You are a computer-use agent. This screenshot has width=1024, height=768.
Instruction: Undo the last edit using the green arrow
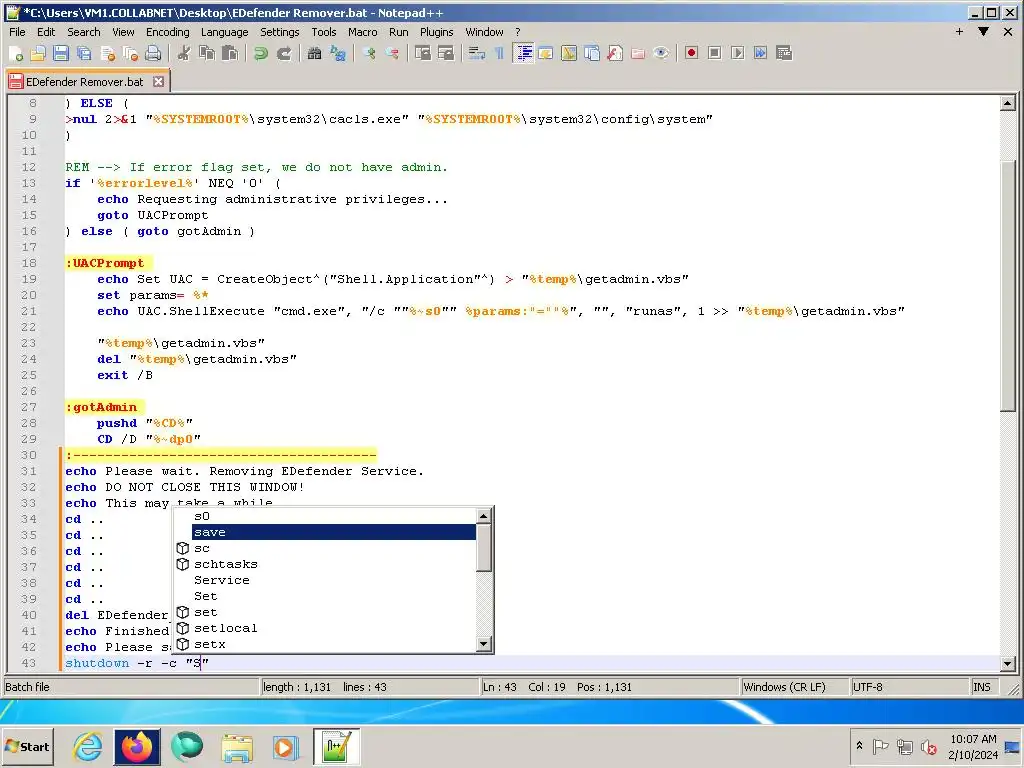pos(261,54)
